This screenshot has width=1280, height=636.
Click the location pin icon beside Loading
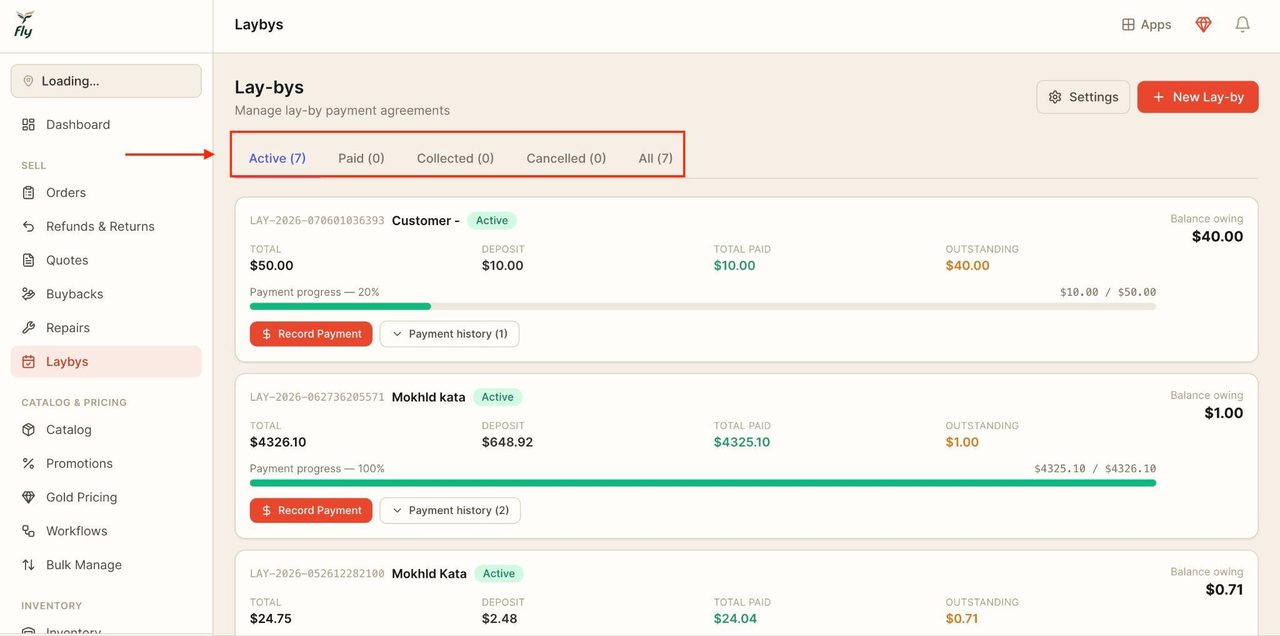click(29, 81)
